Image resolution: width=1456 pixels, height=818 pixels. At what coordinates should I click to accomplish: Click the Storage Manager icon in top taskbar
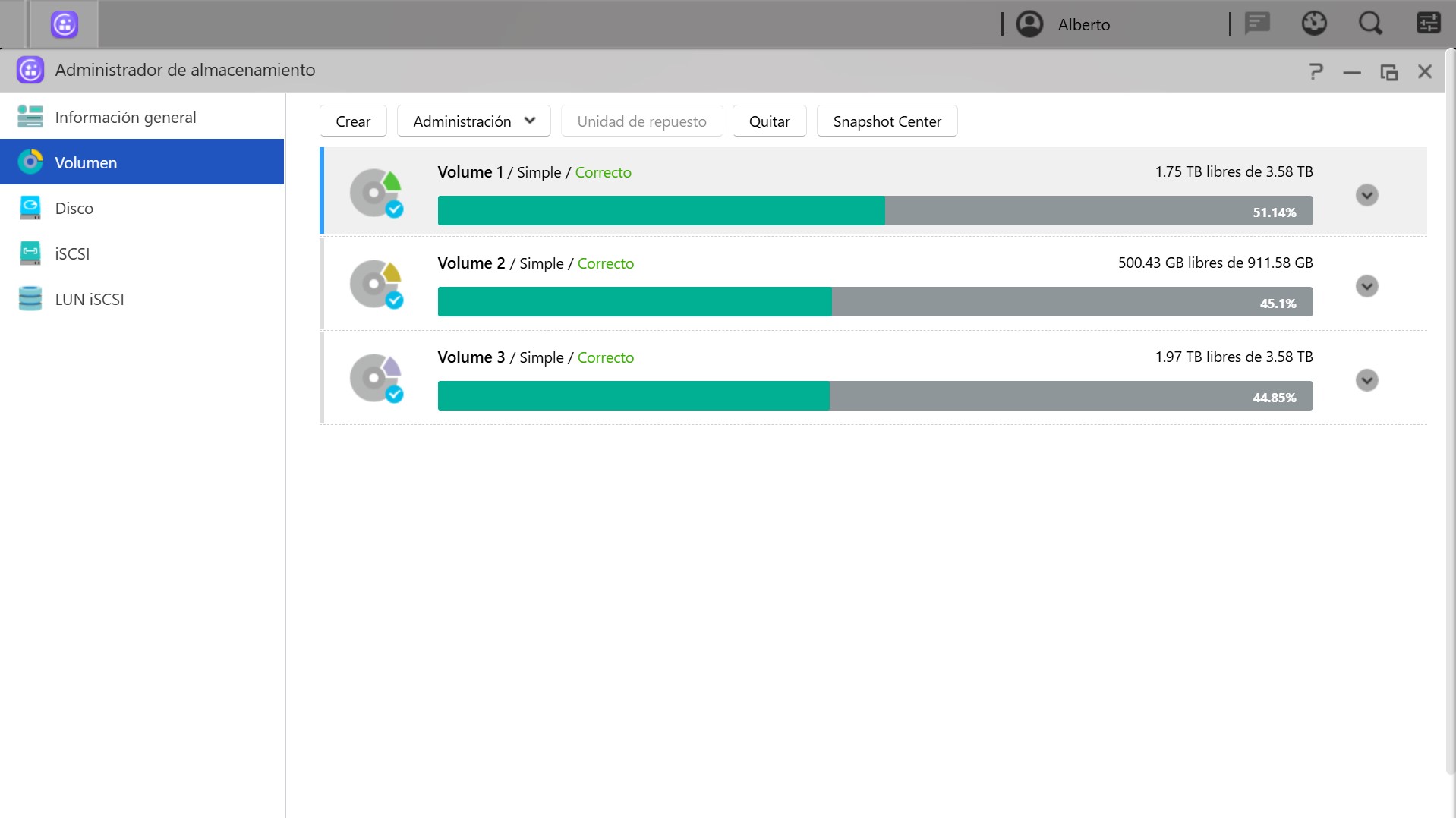(x=65, y=24)
